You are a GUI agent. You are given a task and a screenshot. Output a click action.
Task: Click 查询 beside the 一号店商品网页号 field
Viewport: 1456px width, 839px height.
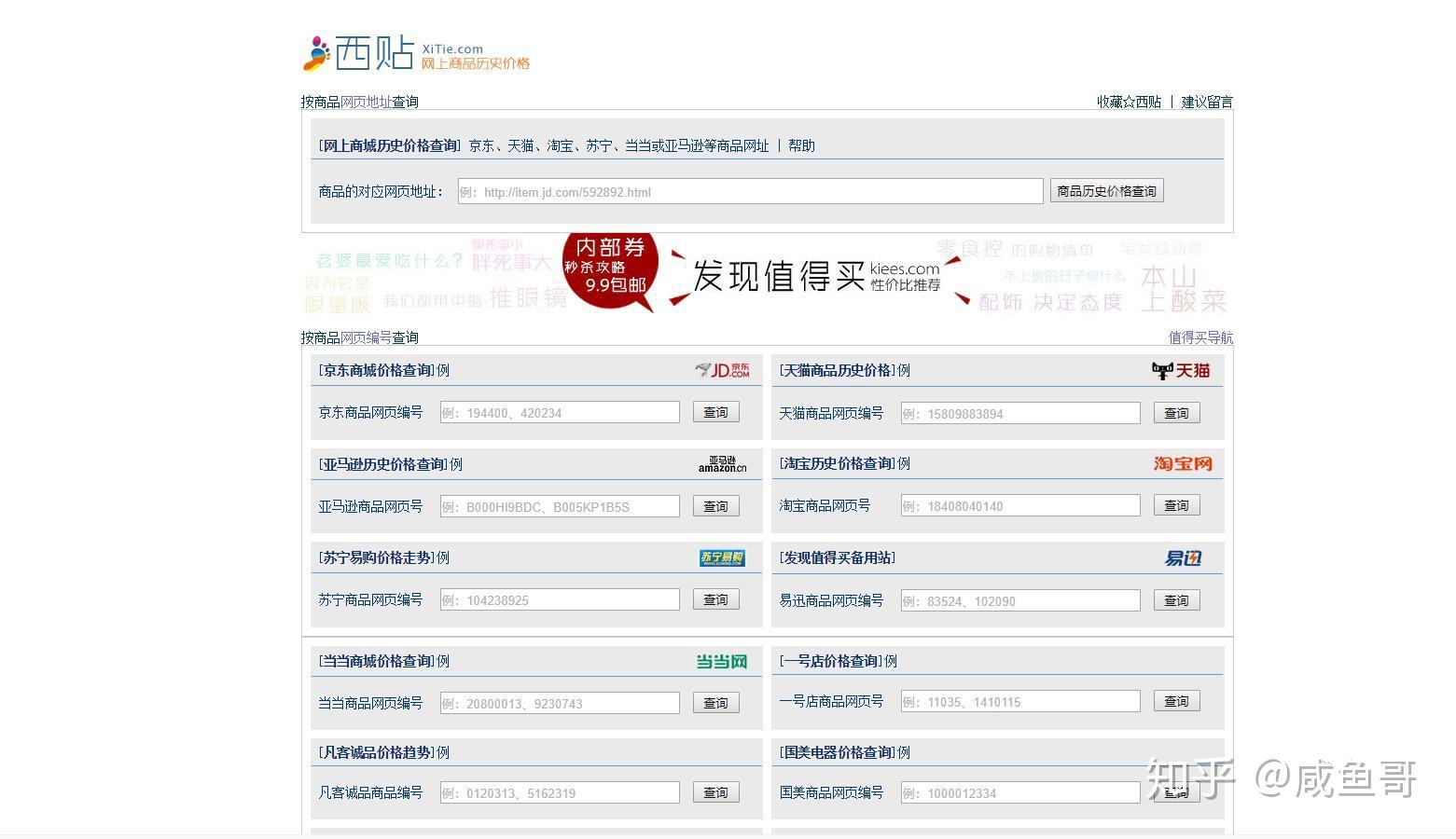tap(1176, 701)
